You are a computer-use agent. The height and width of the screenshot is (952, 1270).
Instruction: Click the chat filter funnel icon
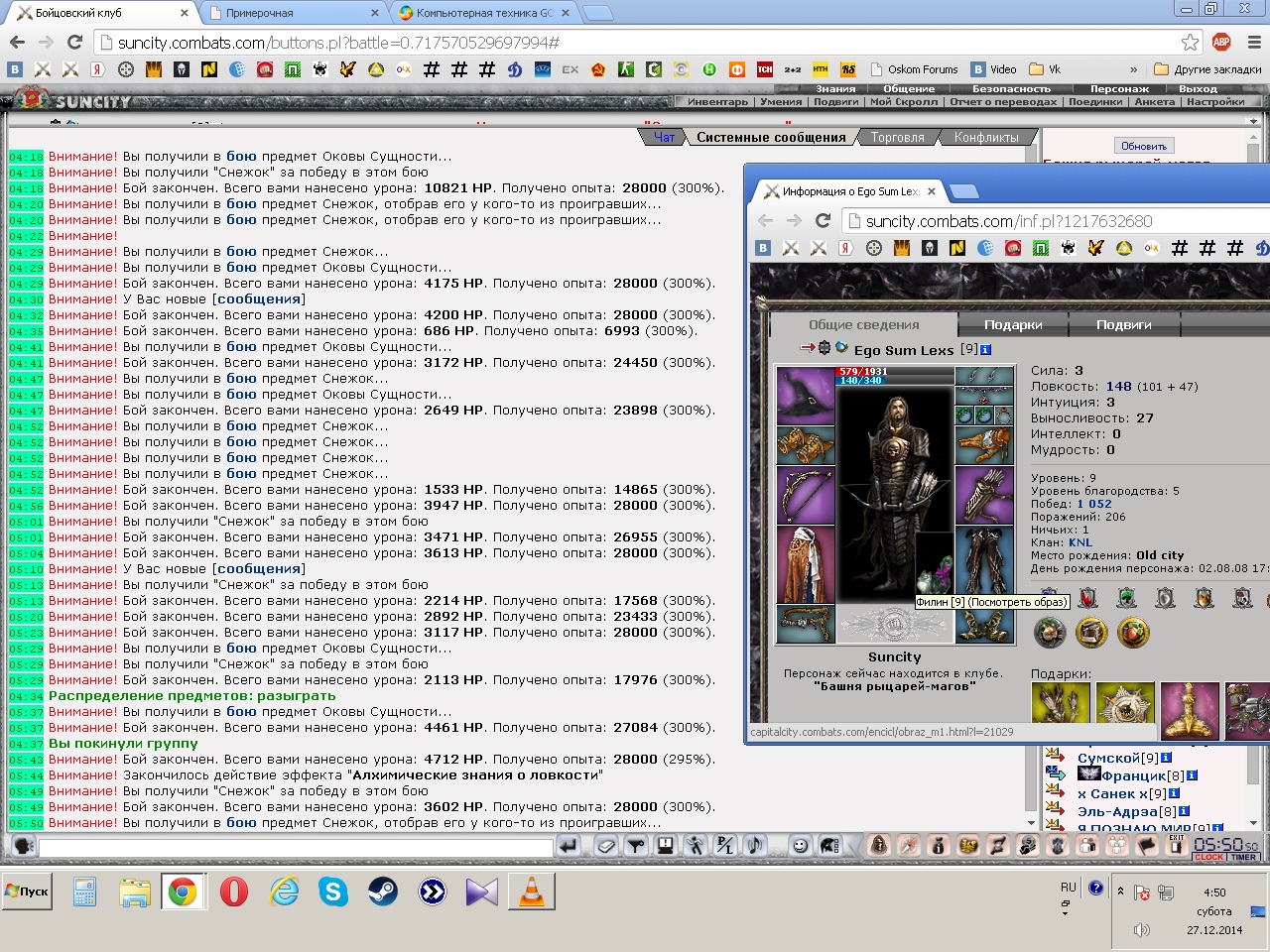[636, 846]
